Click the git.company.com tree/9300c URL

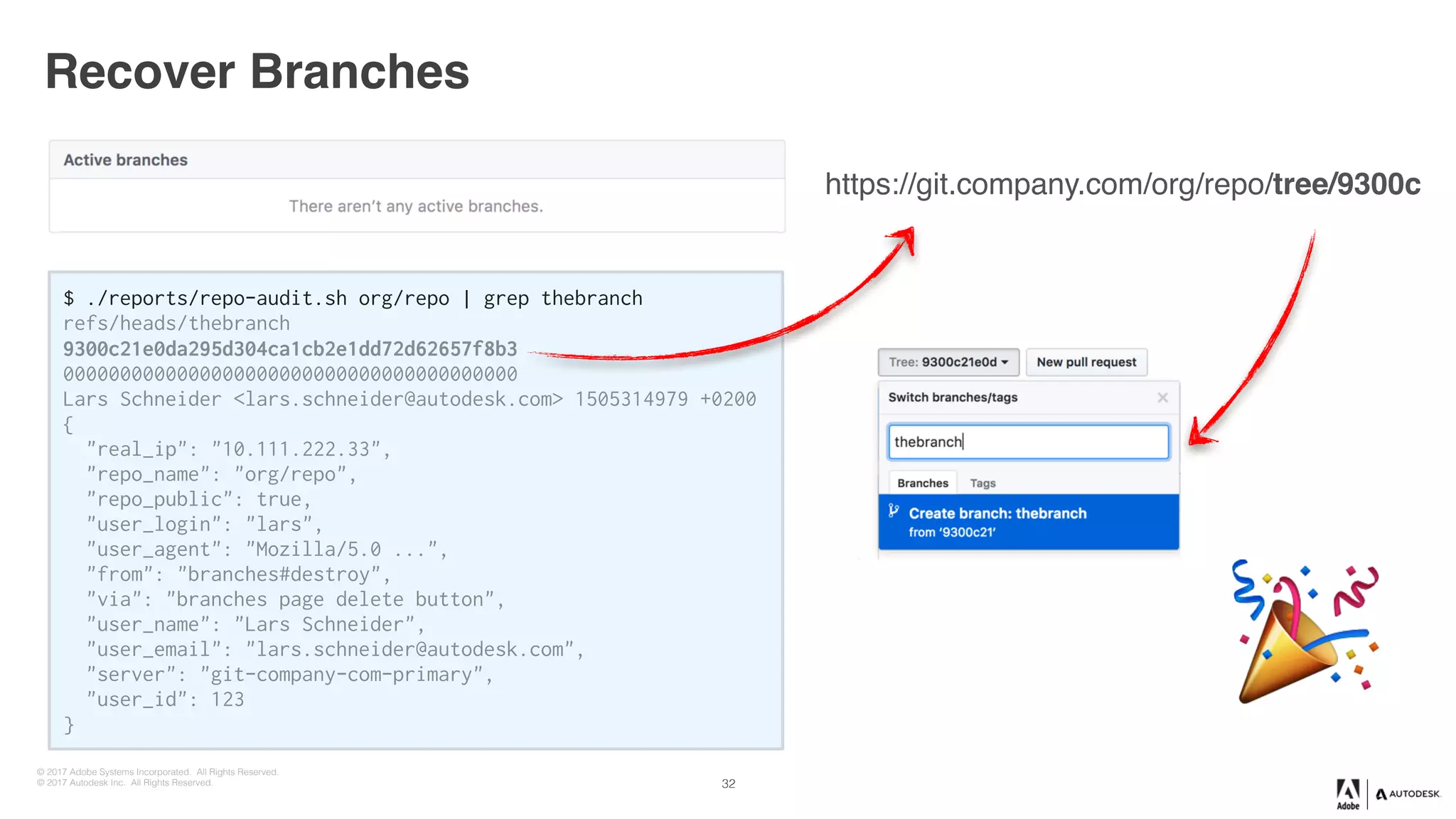click(1122, 184)
